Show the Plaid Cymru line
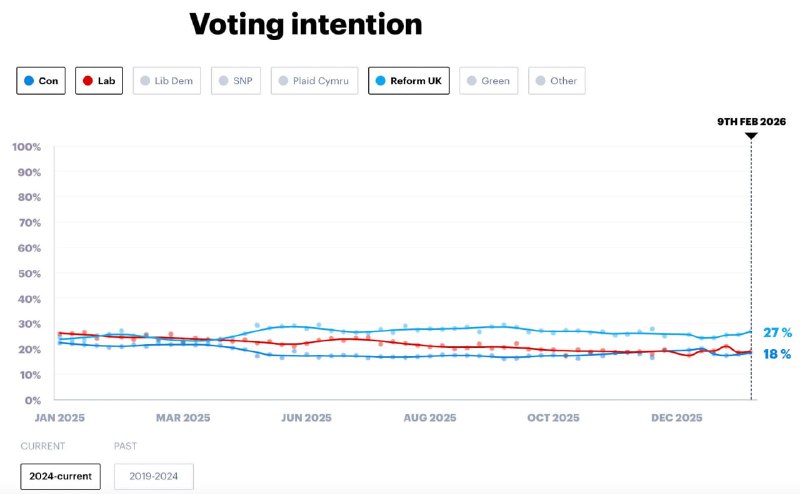 tap(314, 80)
